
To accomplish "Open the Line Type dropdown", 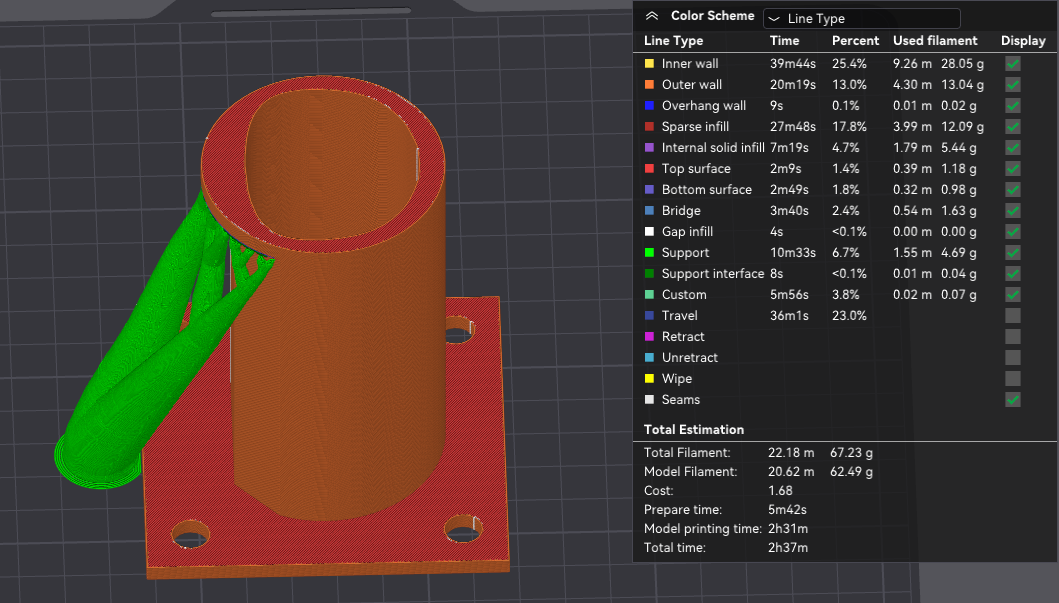I will click(861, 18).
